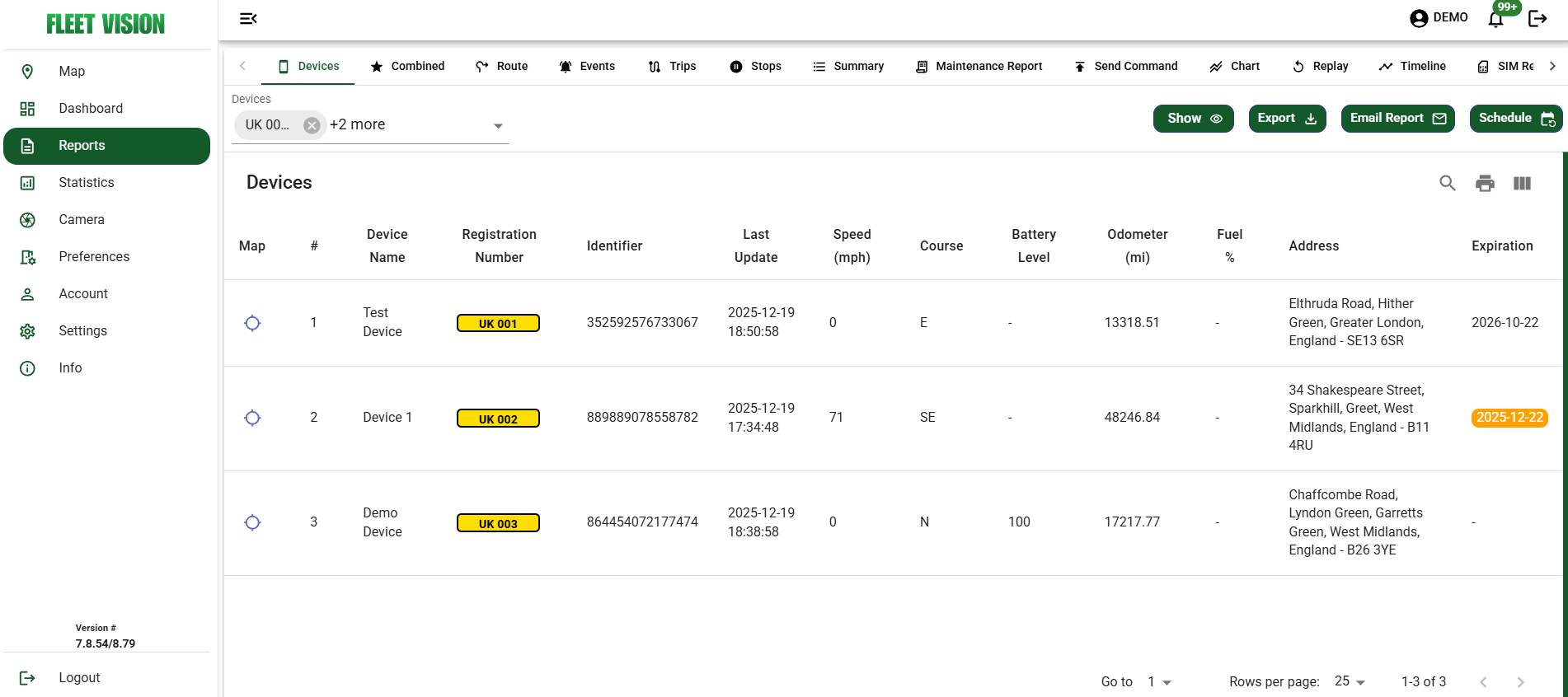
Task: Switch to the Events tab
Action: click(587, 66)
